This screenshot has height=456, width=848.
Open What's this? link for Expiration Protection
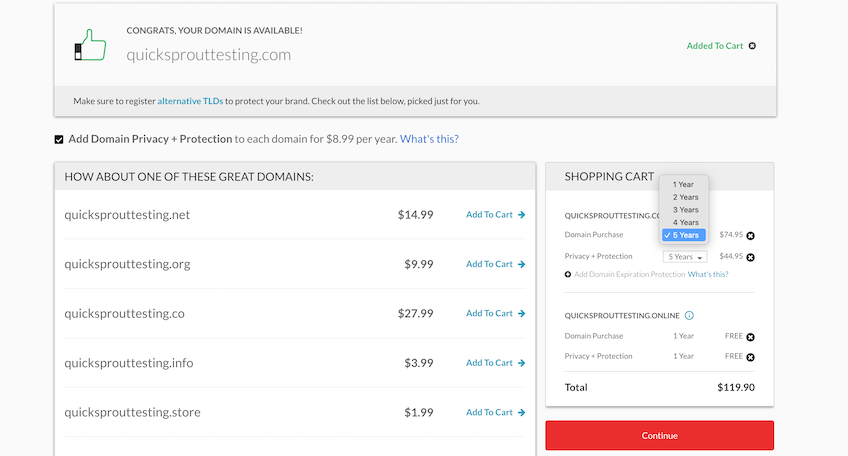click(708, 274)
